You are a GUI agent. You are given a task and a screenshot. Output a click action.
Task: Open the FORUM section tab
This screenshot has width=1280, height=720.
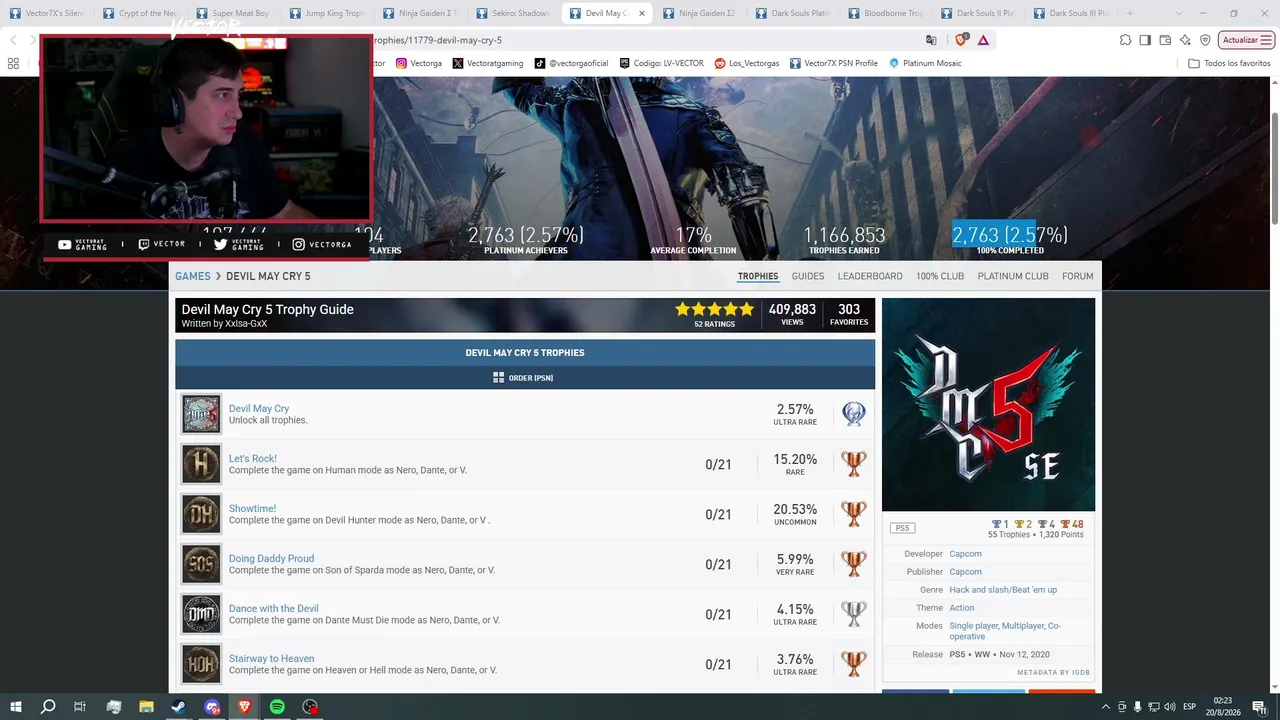click(1078, 276)
